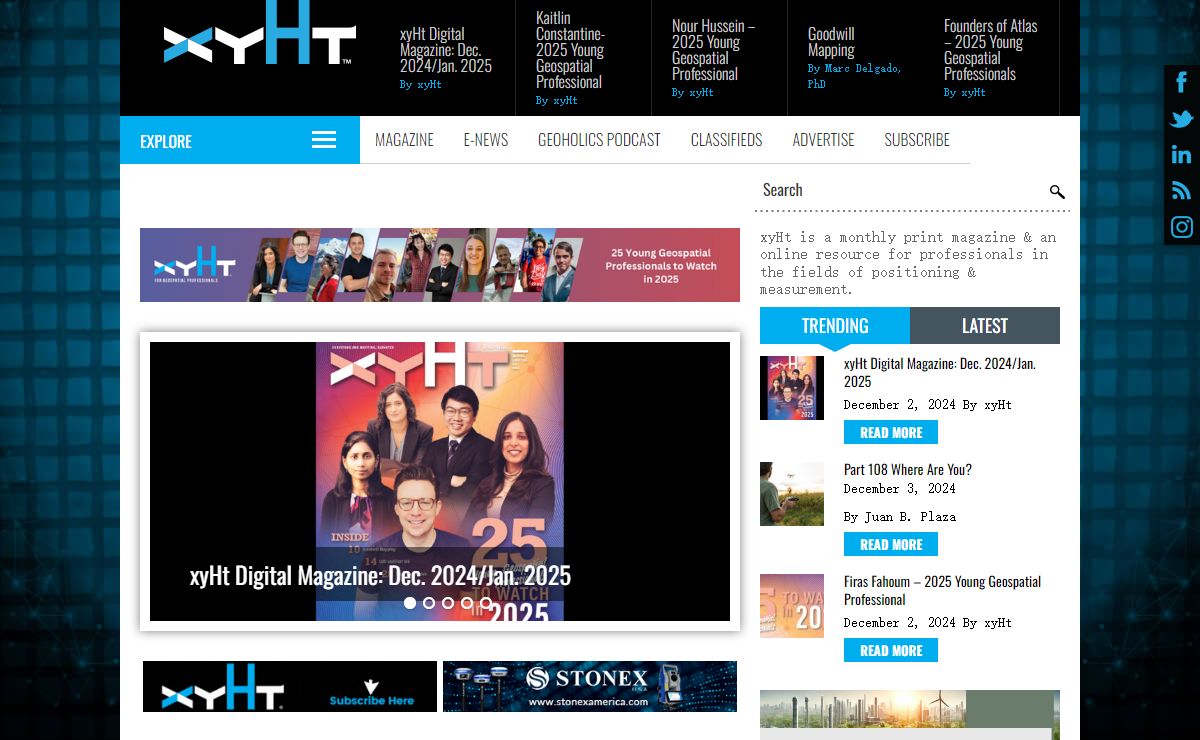
Task: Switch to the TRENDING tab
Action: (x=835, y=326)
